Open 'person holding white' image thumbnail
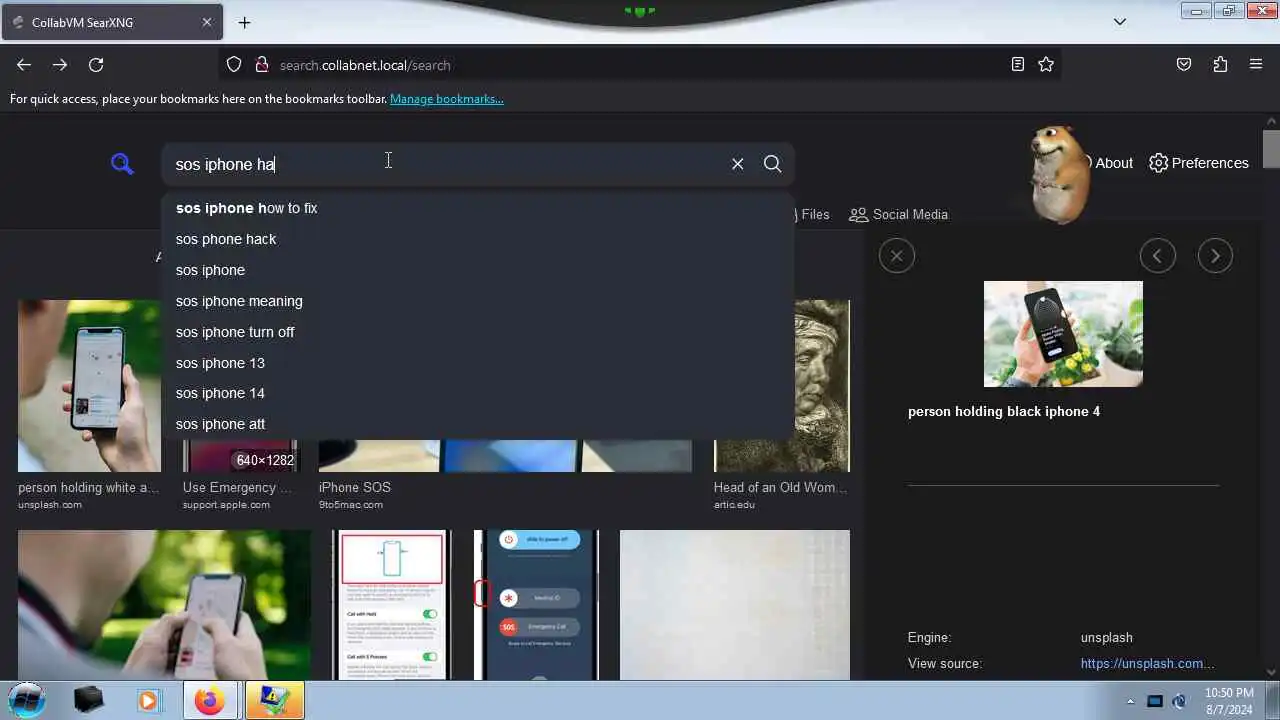Screen dimensions: 1280x720 (89, 386)
